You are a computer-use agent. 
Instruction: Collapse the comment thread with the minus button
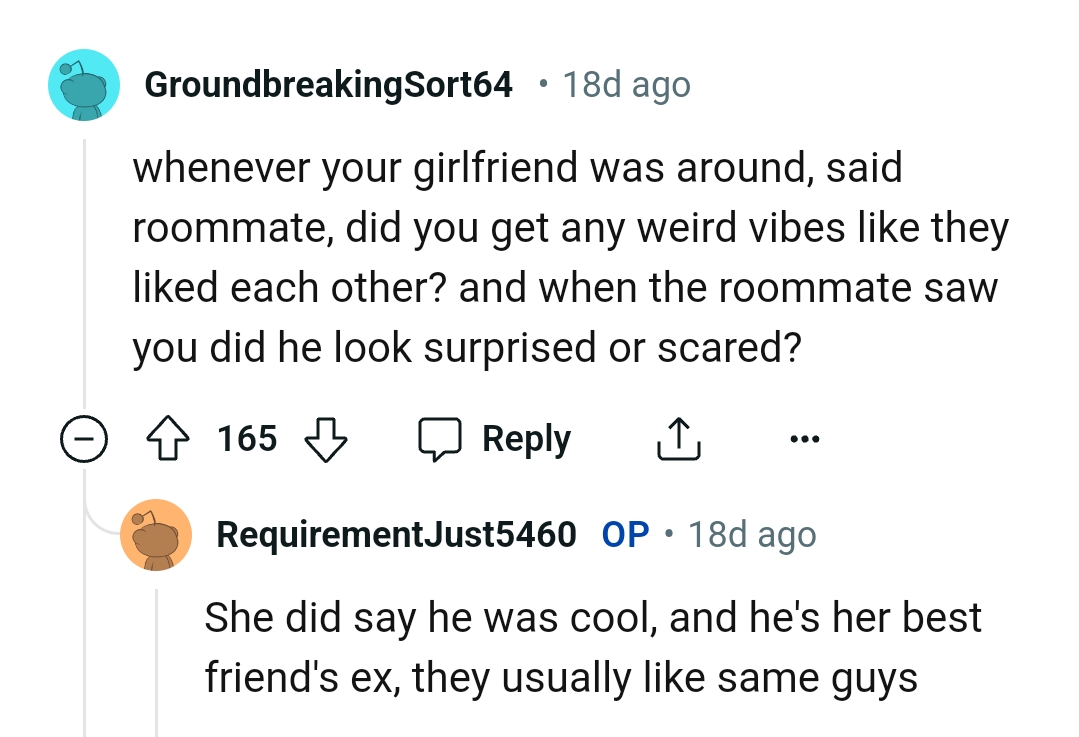click(x=85, y=438)
